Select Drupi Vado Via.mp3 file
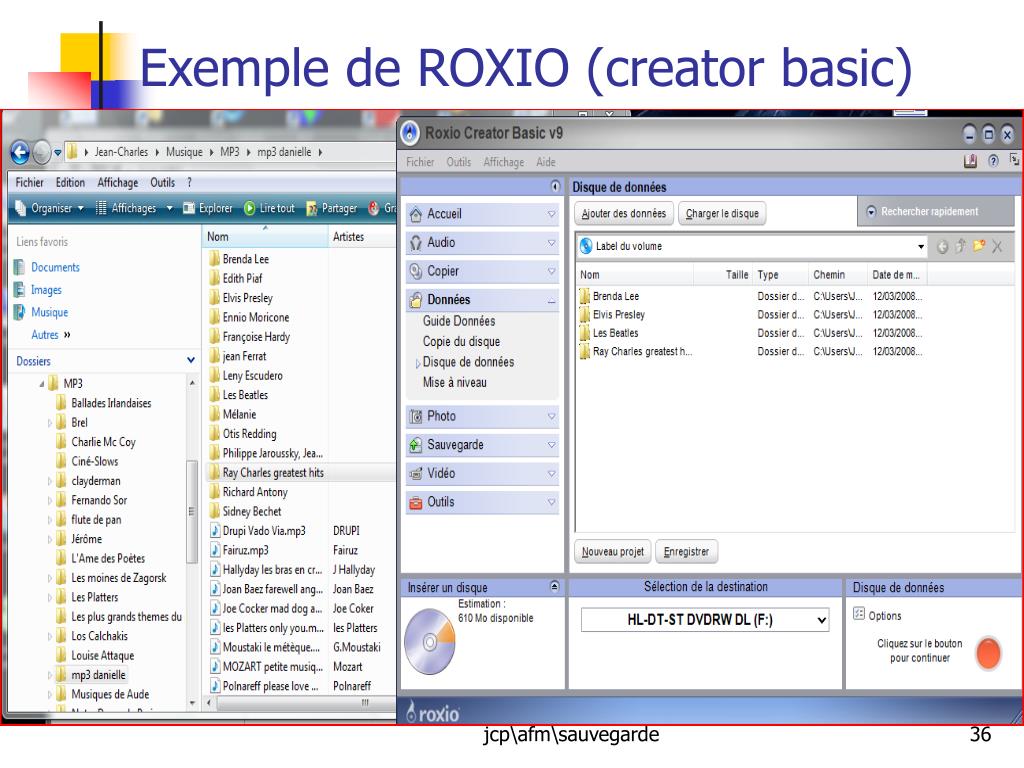This screenshot has height=768, width=1024. pyautogui.click(x=264, y=530)
